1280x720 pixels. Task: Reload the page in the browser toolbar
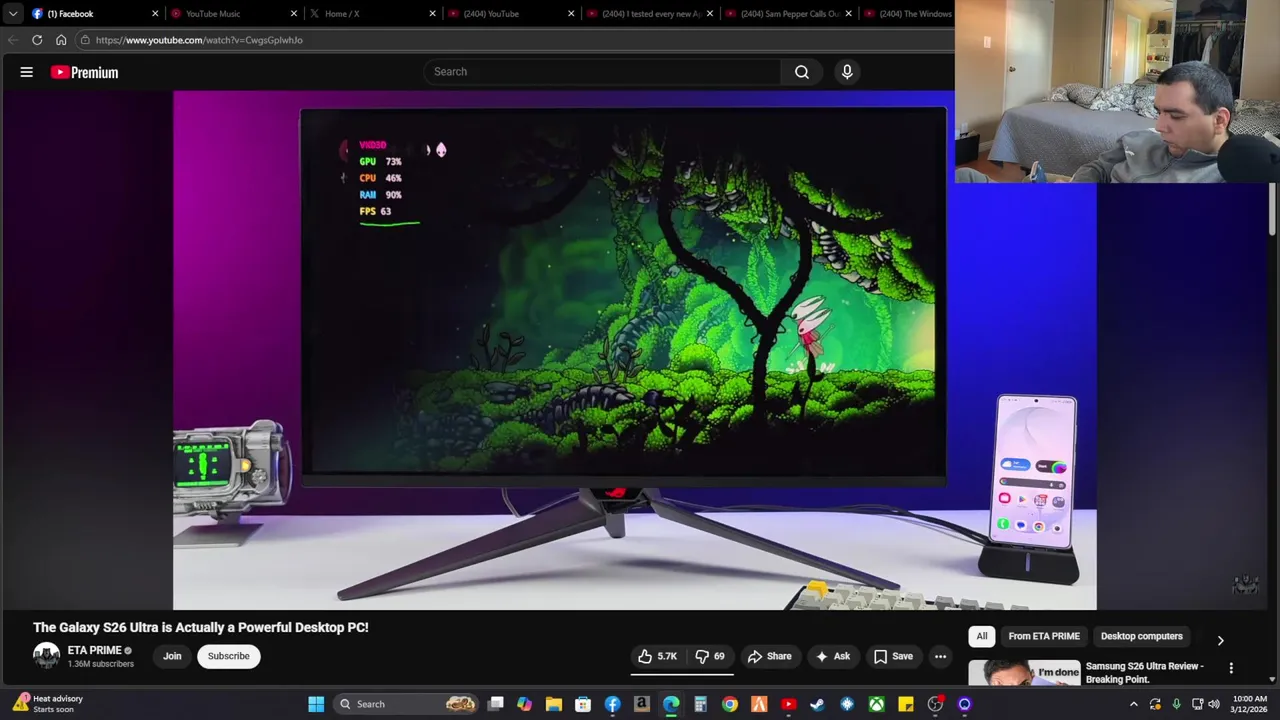37,40
